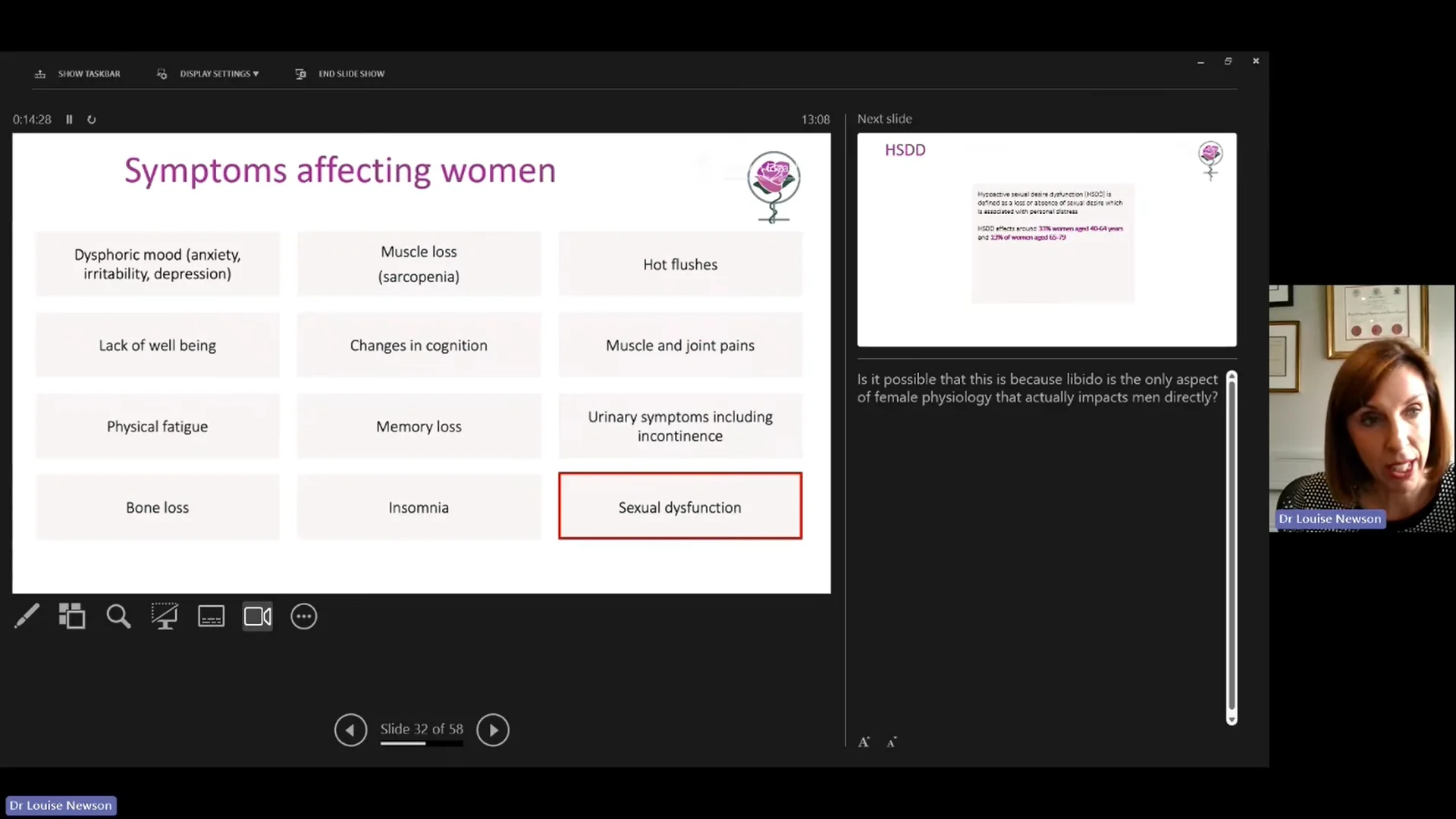The image size is (1456, 819).
Task: Click forward navigation arrow button
Action: tap(493, 729)
